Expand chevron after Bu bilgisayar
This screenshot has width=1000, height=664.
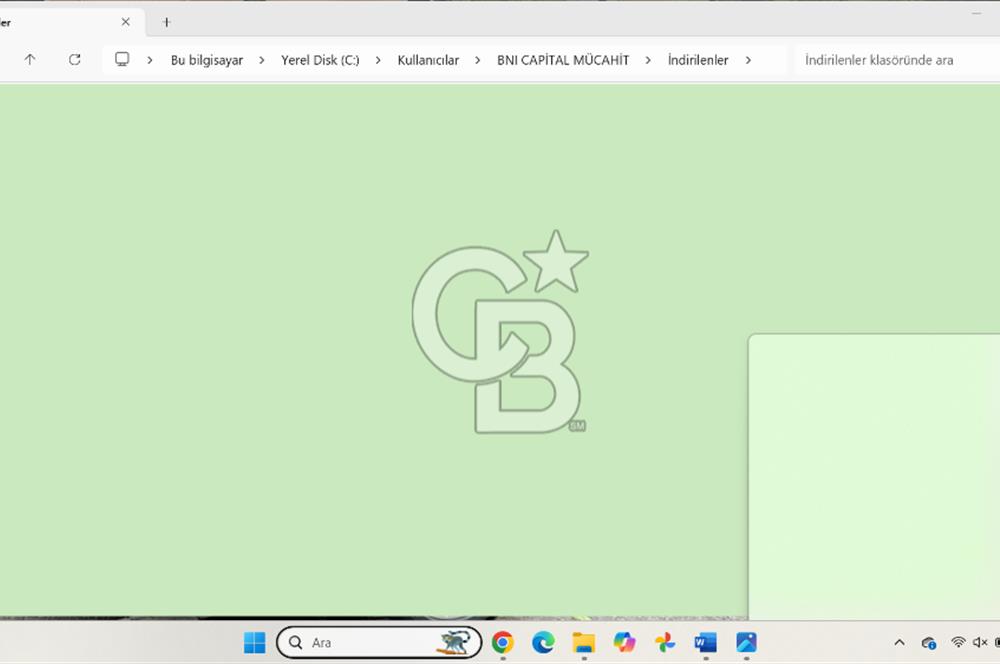(261, 60)
